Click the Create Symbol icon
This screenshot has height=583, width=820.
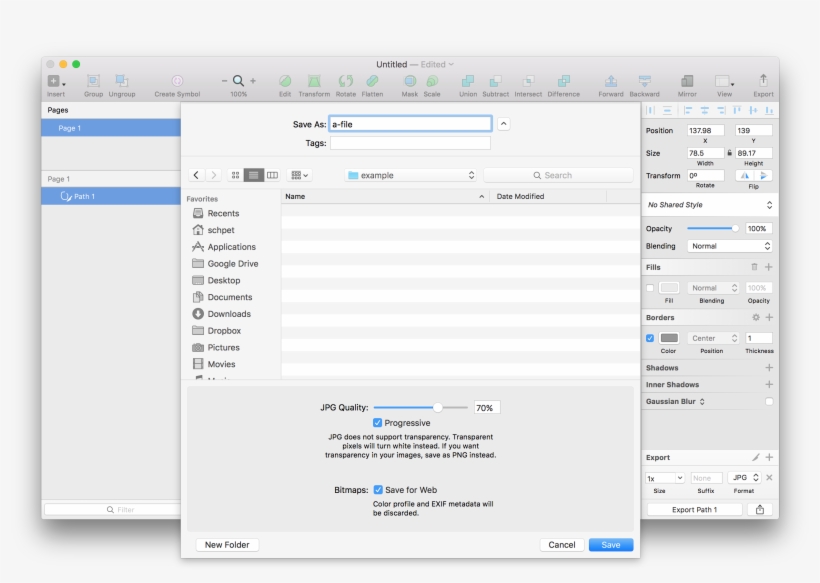(177, 81)
